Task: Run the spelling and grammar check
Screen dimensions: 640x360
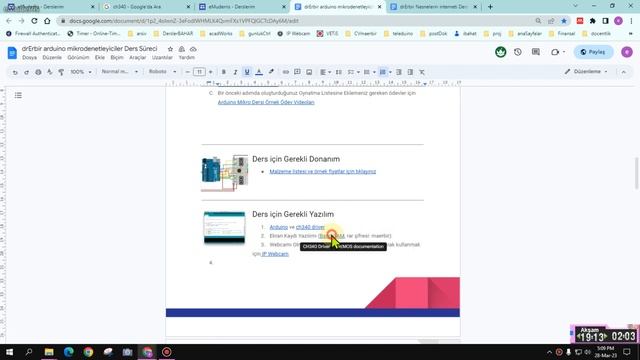Action: 49,72
